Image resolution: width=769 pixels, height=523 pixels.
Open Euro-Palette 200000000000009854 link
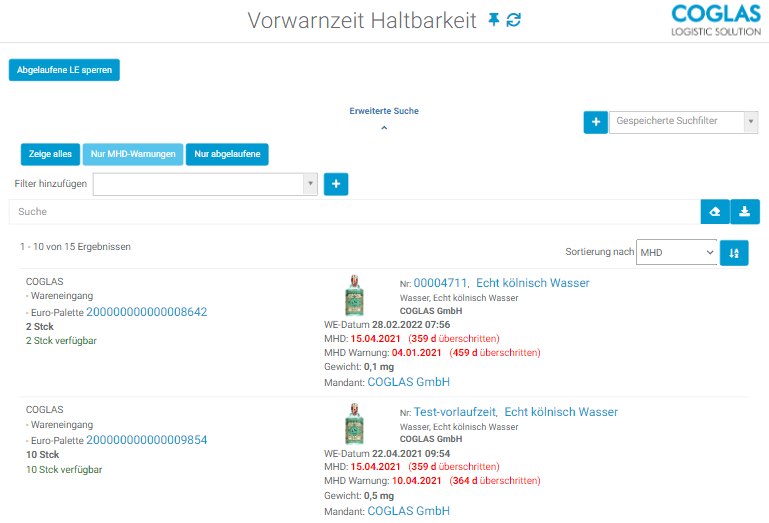(147, 440)
